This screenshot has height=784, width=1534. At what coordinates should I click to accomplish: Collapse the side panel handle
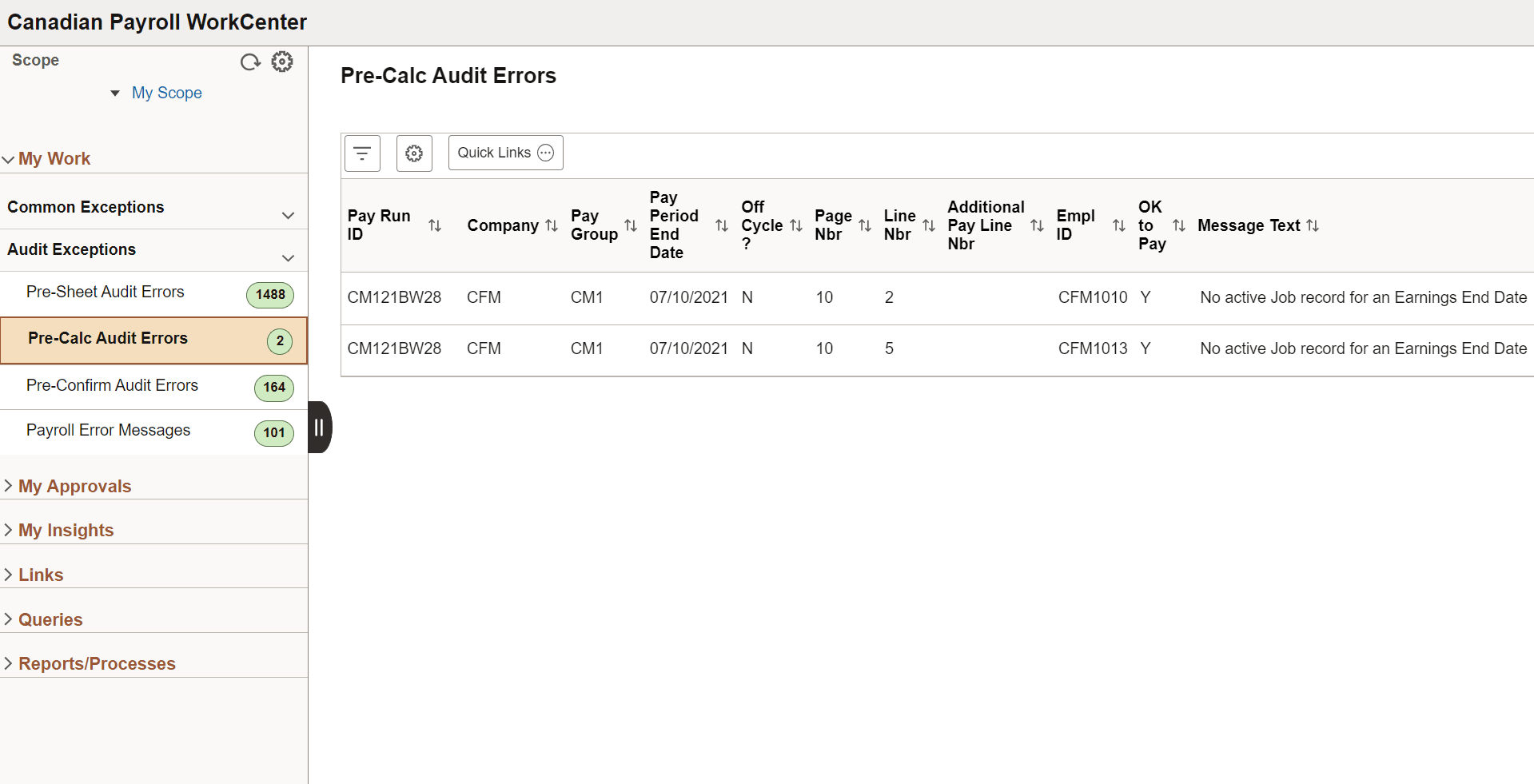(x=319, y=427)
